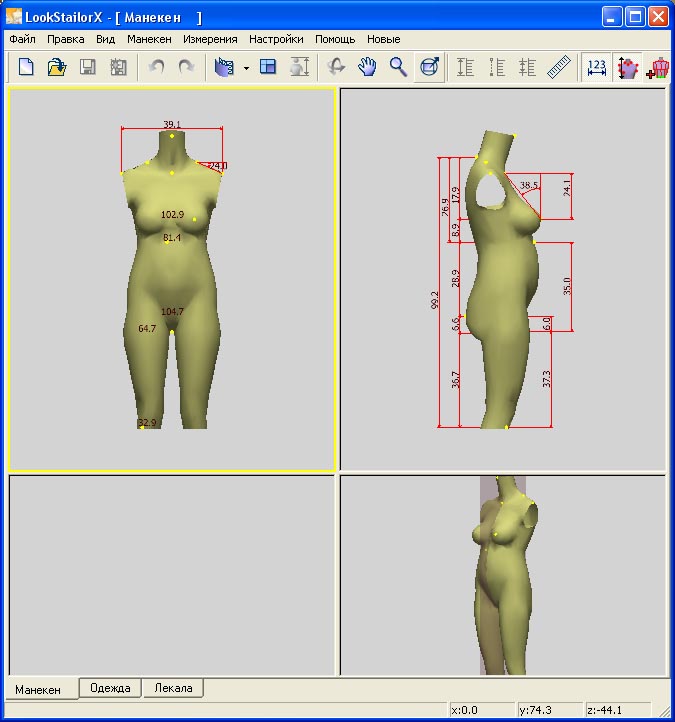Switch to the Одежда tab
The image size is (675, 722).
pos(110,688)
